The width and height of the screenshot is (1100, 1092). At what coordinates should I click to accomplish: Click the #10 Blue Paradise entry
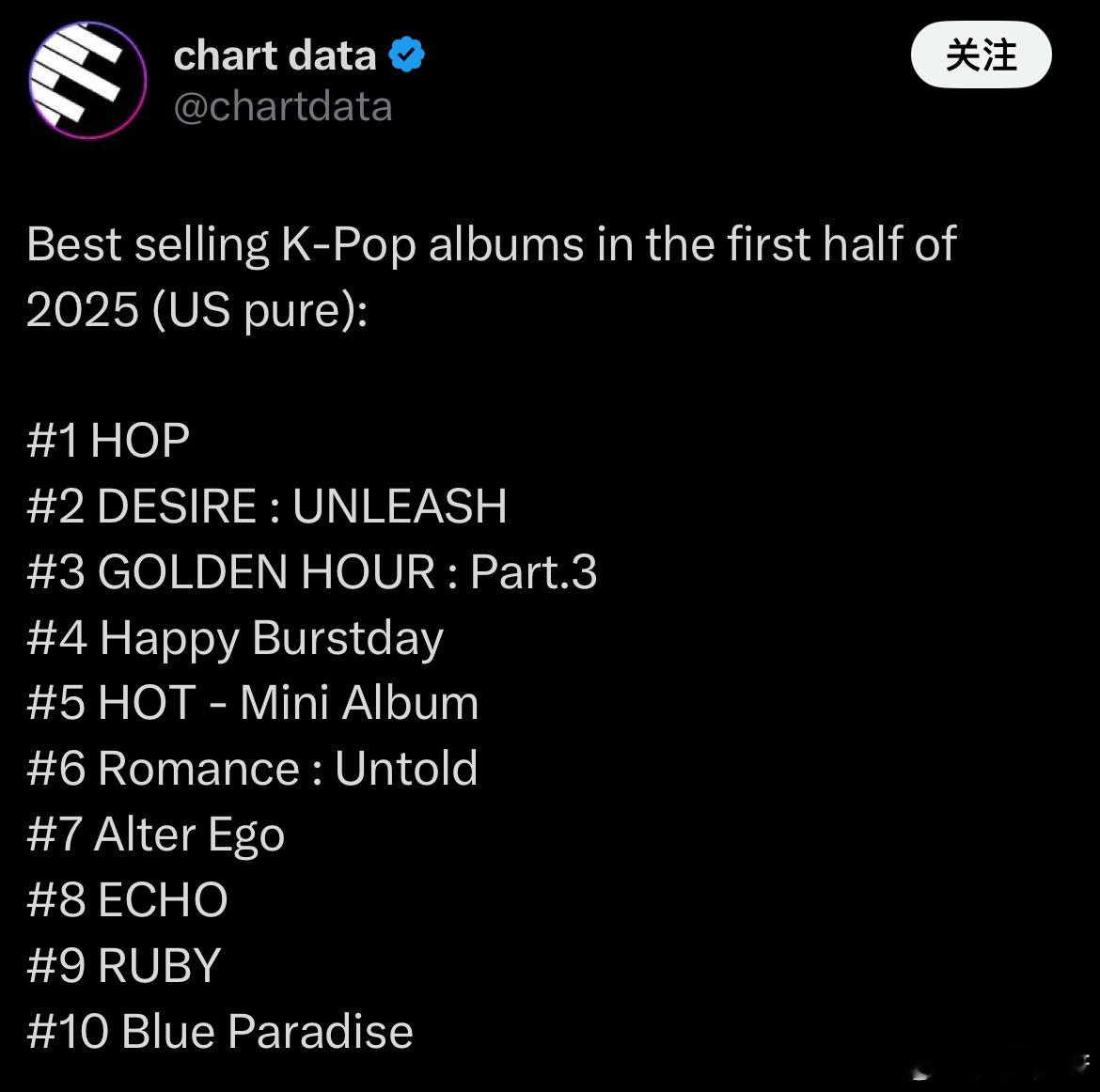coord(220,1032)
